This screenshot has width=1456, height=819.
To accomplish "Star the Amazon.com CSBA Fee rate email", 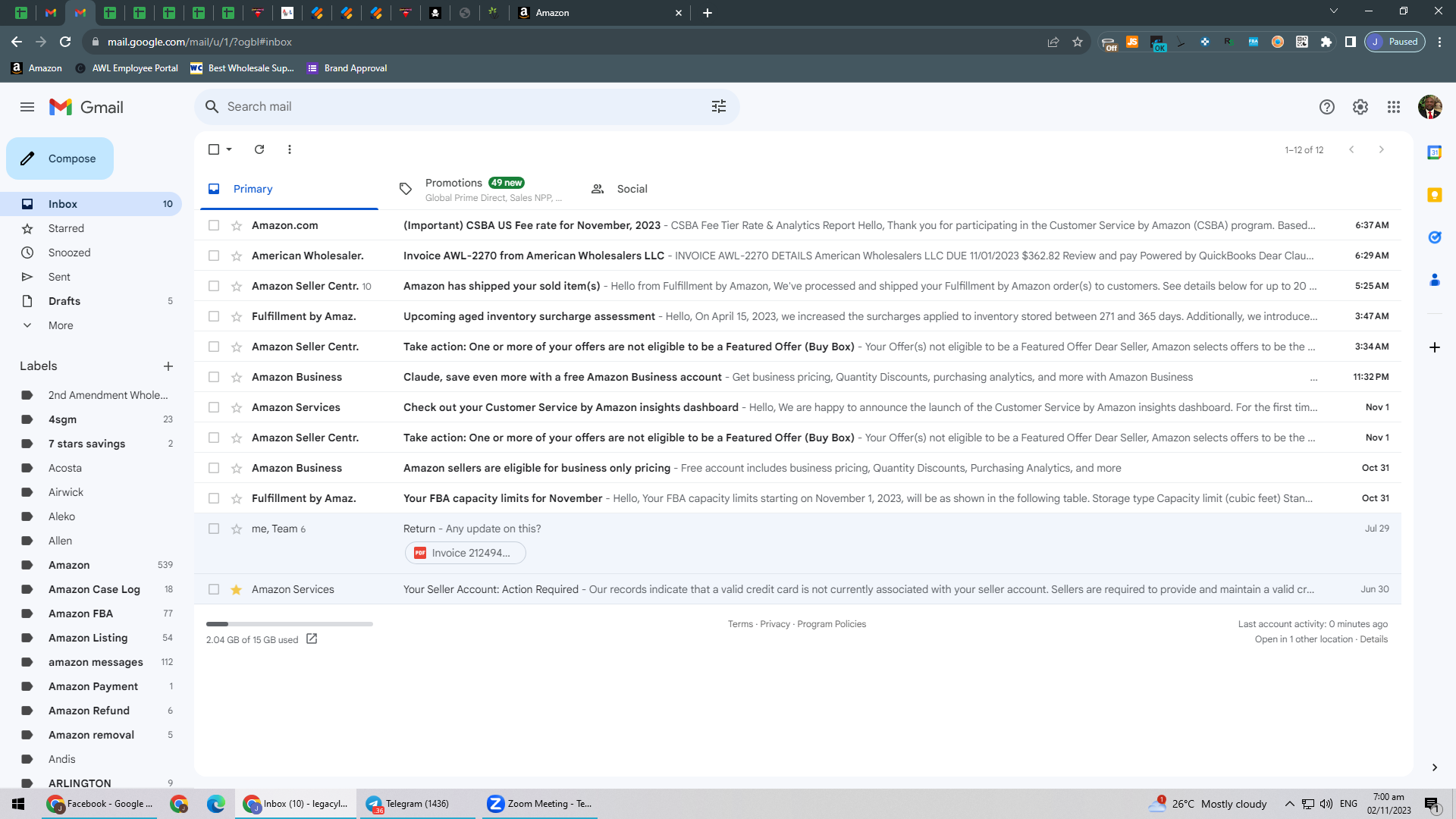I will (x=237, y=225).
